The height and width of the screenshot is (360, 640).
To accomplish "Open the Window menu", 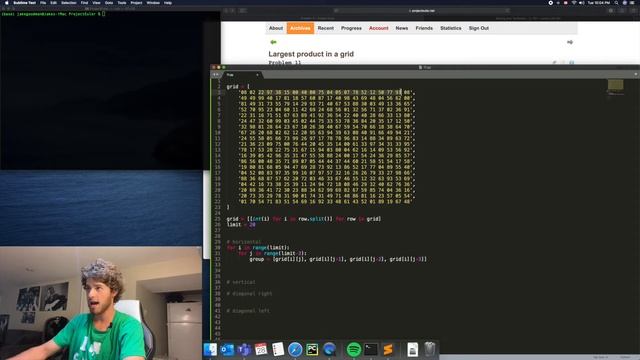I will pyautogui.click(x=153, y=3).
